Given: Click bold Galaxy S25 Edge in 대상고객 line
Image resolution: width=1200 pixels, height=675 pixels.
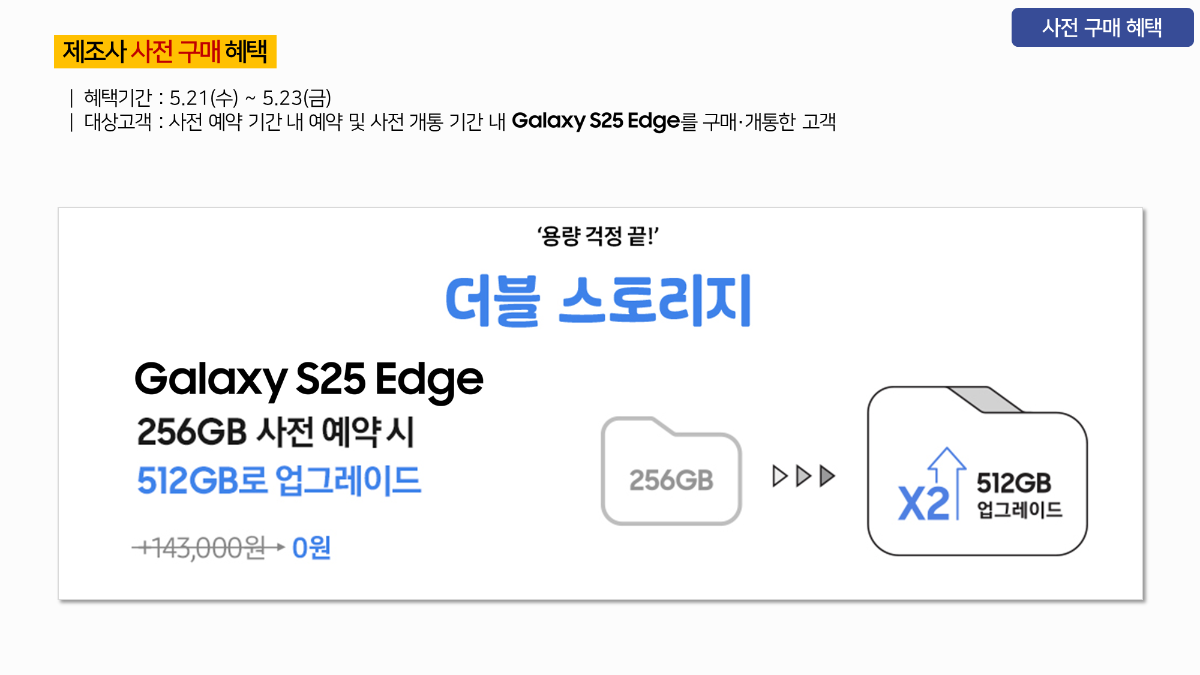Looking at the screenshot, I should click(595, 123).
